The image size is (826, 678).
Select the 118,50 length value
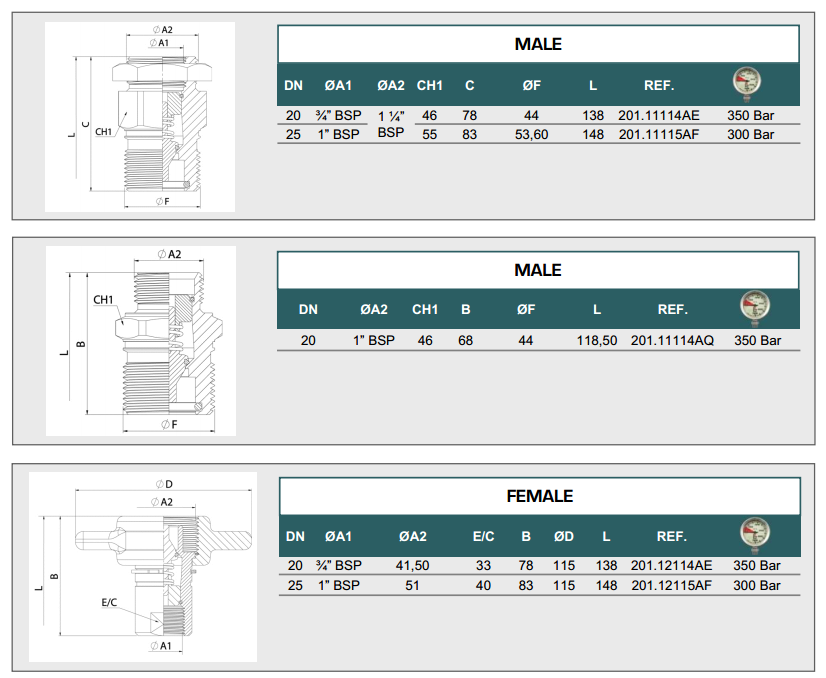597,341
